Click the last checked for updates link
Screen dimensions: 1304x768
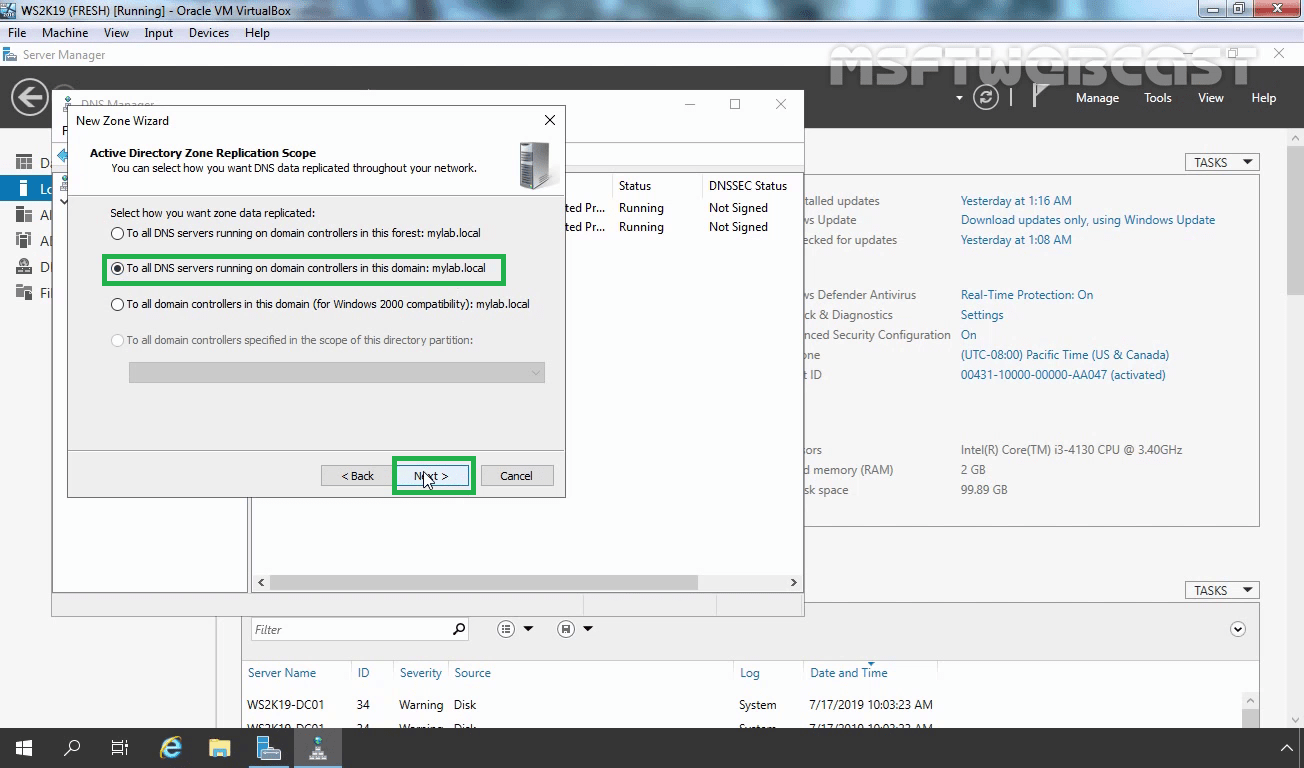tap(1016, 240)
